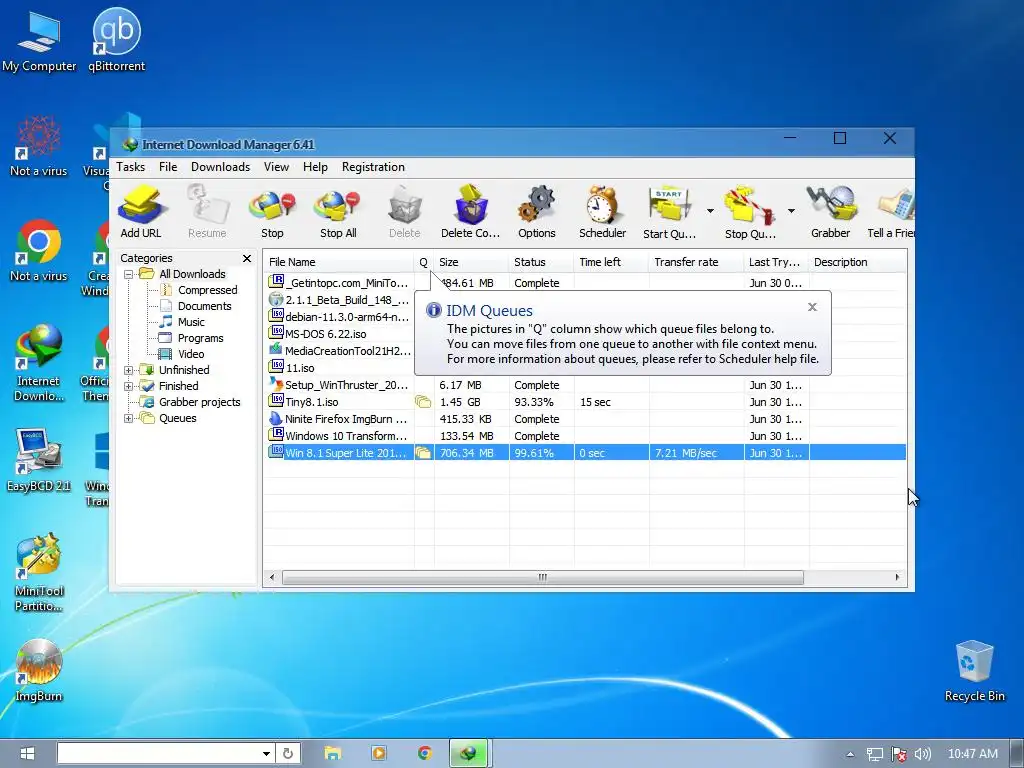Click the Delete Completed toolbar icon

tap(470, 212)
